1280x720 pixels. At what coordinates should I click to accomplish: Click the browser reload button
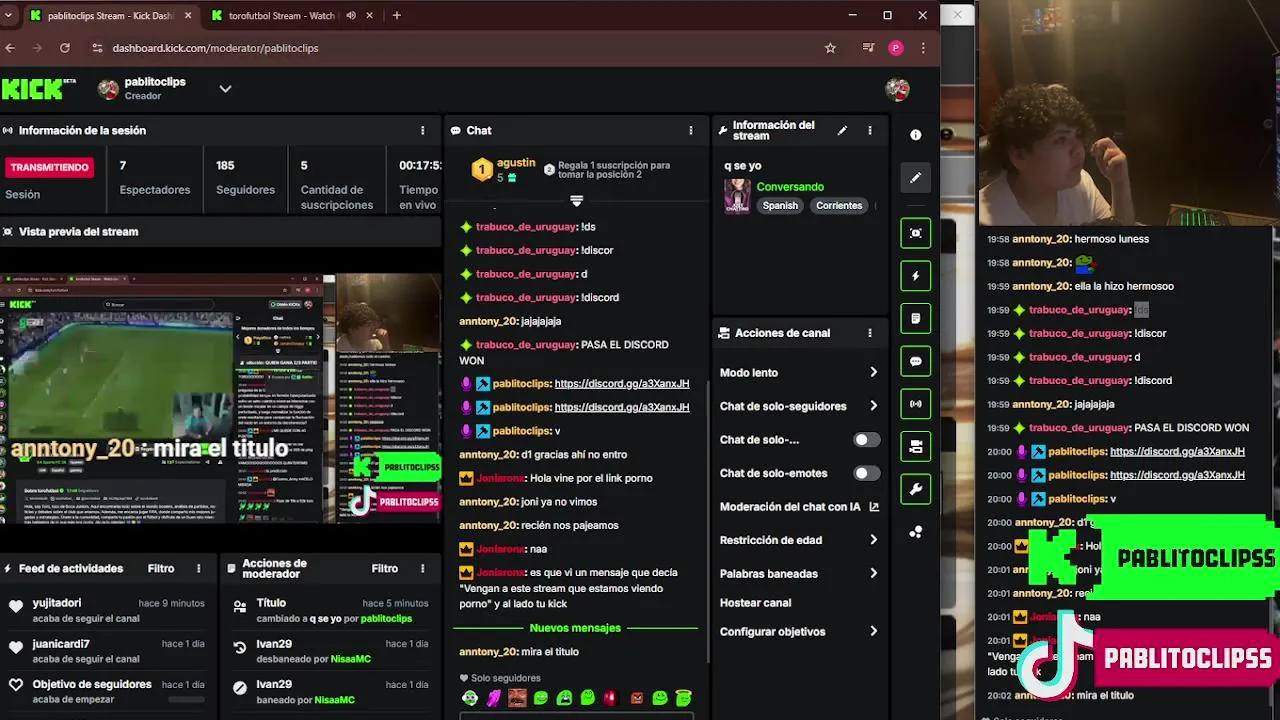click(65, 48)
